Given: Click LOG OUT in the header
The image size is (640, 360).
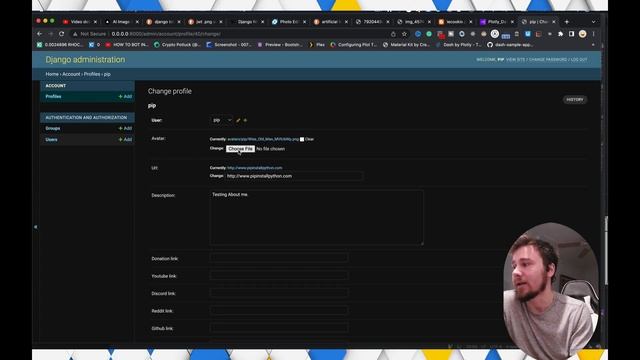Looking at the screenshot, I should click(x=579, y=60).
